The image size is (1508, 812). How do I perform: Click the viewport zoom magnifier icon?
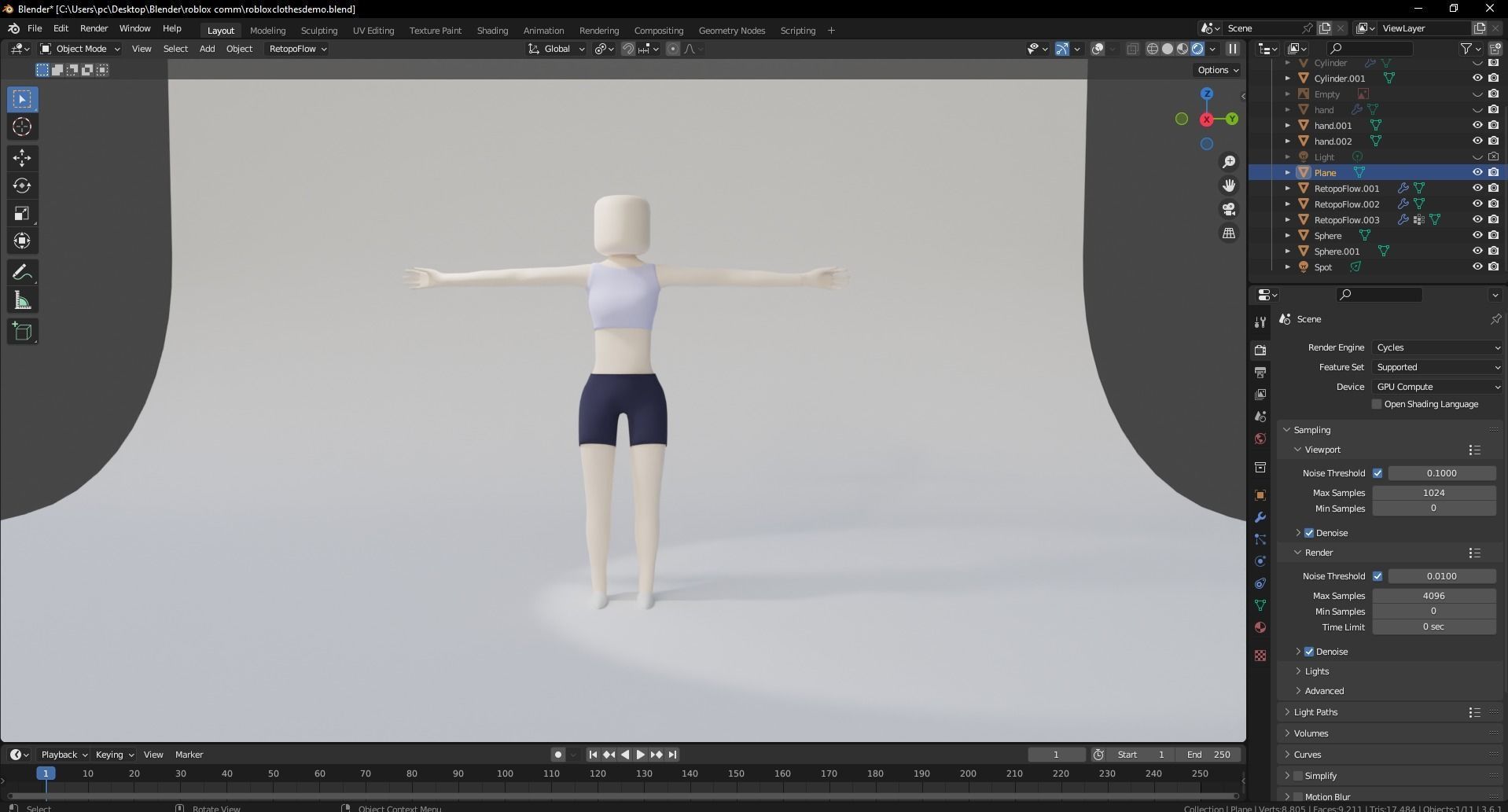click(x=1228, y=162)
